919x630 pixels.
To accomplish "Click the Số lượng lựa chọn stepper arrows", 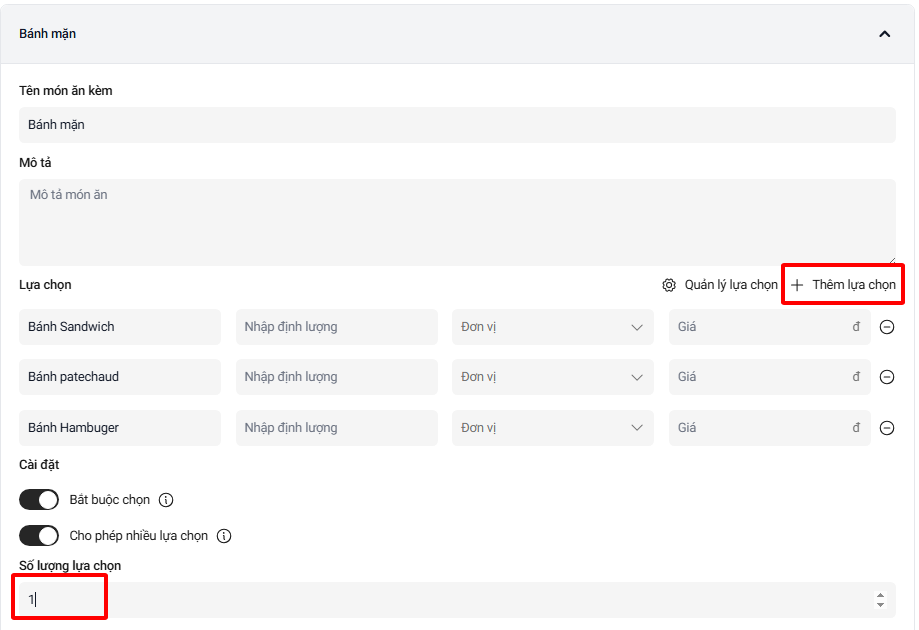I will [880, 600].
